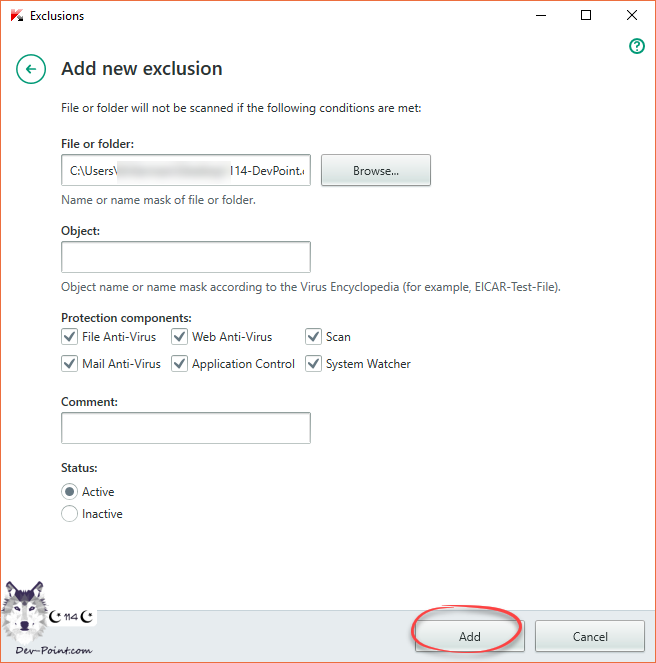Image resolution: width=656 pixels, height=663 pixels.
Task: Set exclusion status to Inactive
Action: click(70, 514)
